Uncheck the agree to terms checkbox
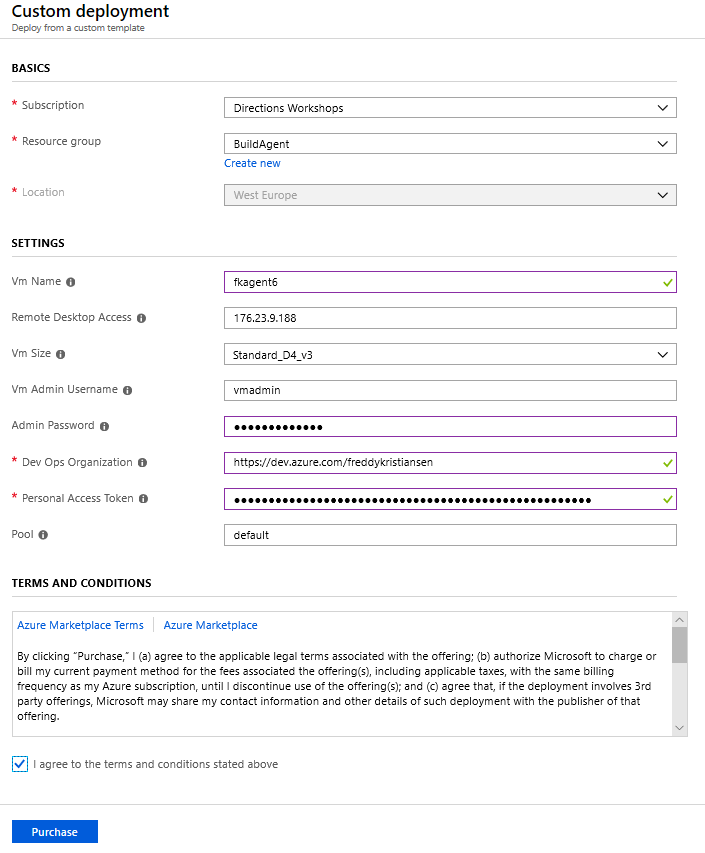The height and width of the screenshot is (853, 705). tap(20, 764)
